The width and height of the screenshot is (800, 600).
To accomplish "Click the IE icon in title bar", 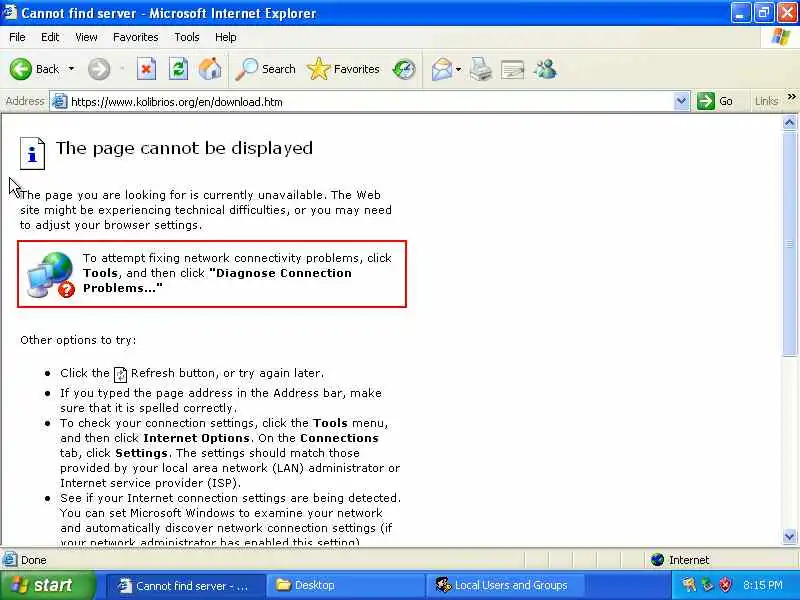I will (9, 12).
